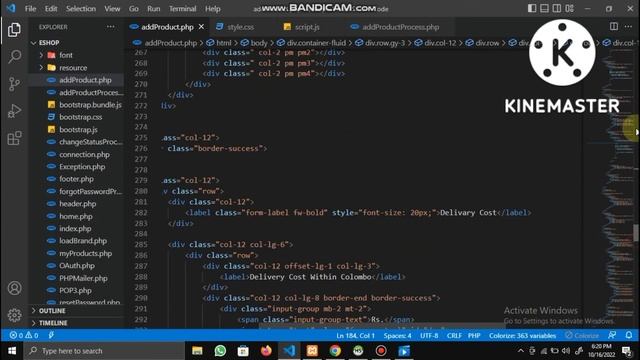
Task: Open WhatsApp from the taskbar
Action: click(220, 351)
